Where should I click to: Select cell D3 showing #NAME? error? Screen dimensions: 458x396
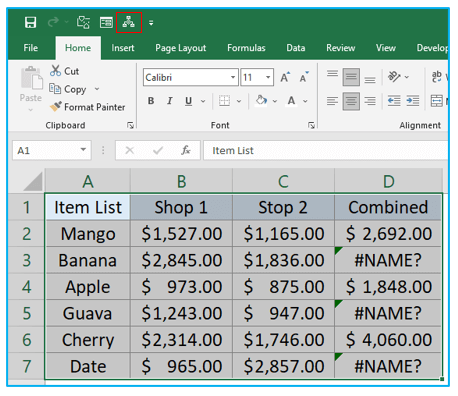388,260
